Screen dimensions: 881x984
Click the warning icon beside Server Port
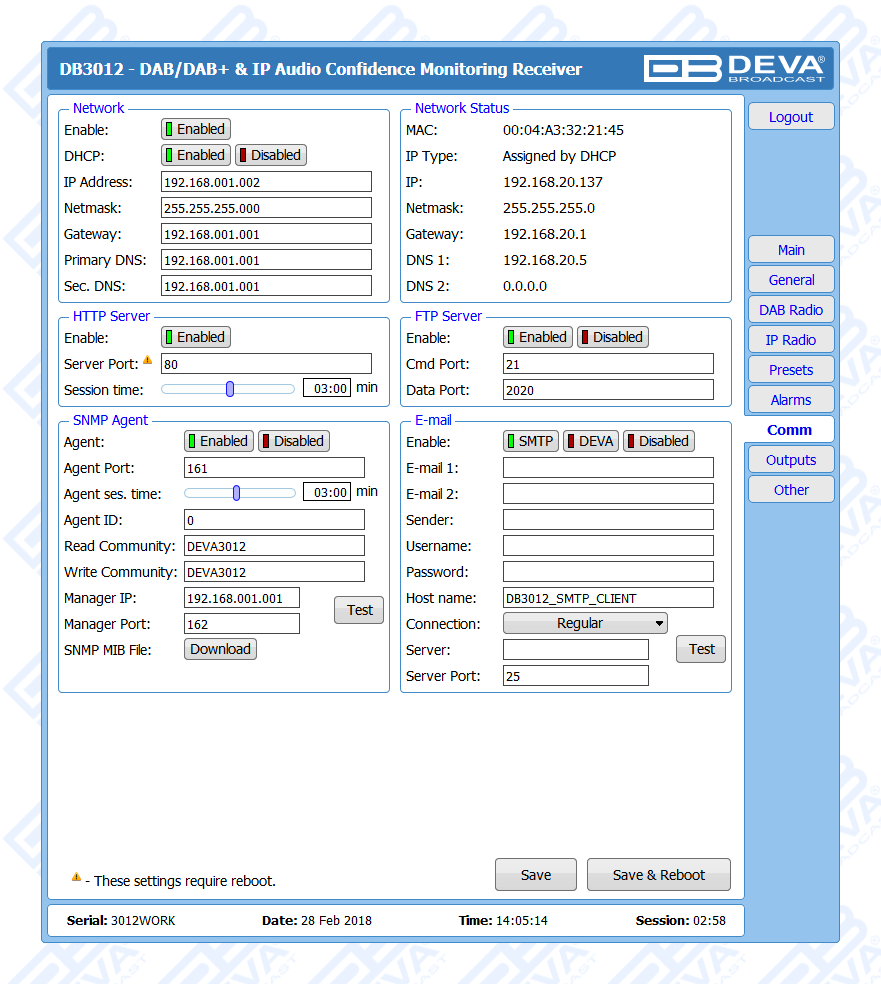(147, 360)
